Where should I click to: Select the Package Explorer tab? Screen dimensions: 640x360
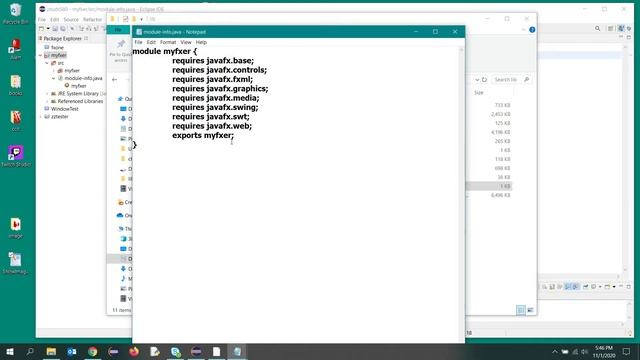(62, 38)
